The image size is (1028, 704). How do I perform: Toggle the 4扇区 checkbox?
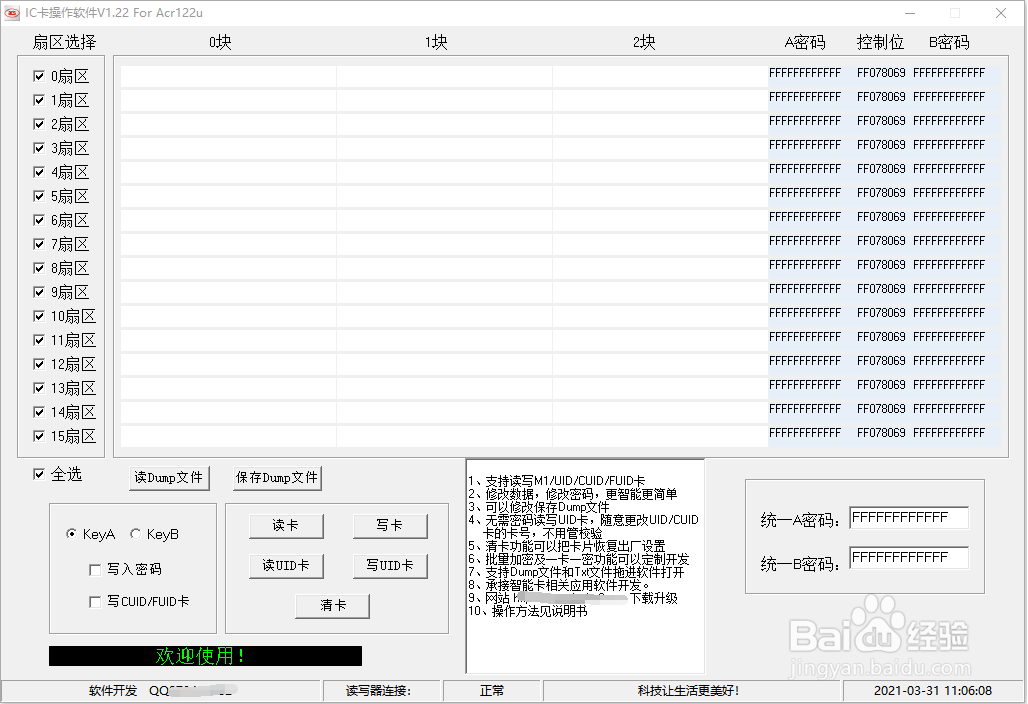[39, 172]
